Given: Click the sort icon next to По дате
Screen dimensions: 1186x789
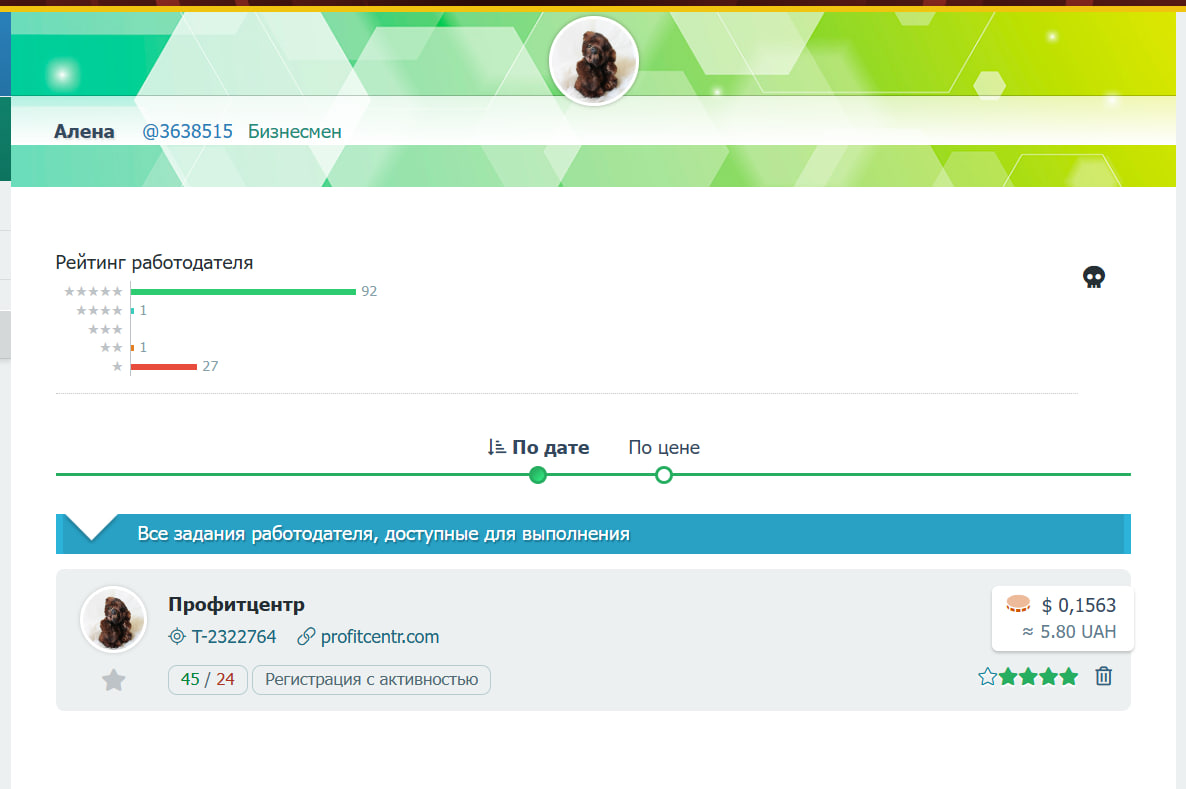Looking at the screenshot, I should coord(496,447).
